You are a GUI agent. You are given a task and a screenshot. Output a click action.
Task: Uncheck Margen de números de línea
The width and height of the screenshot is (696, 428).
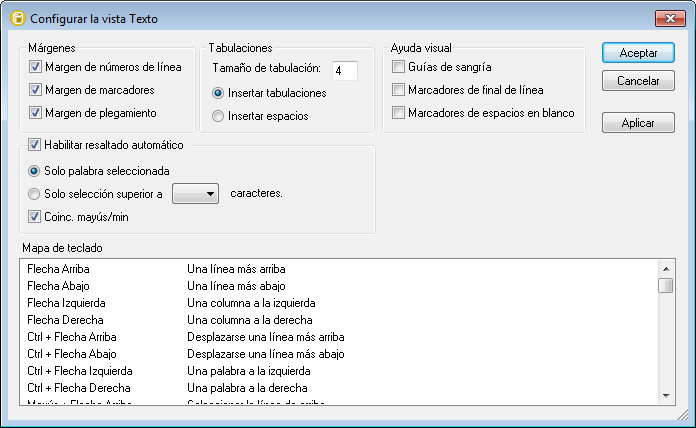pos(35,67)
